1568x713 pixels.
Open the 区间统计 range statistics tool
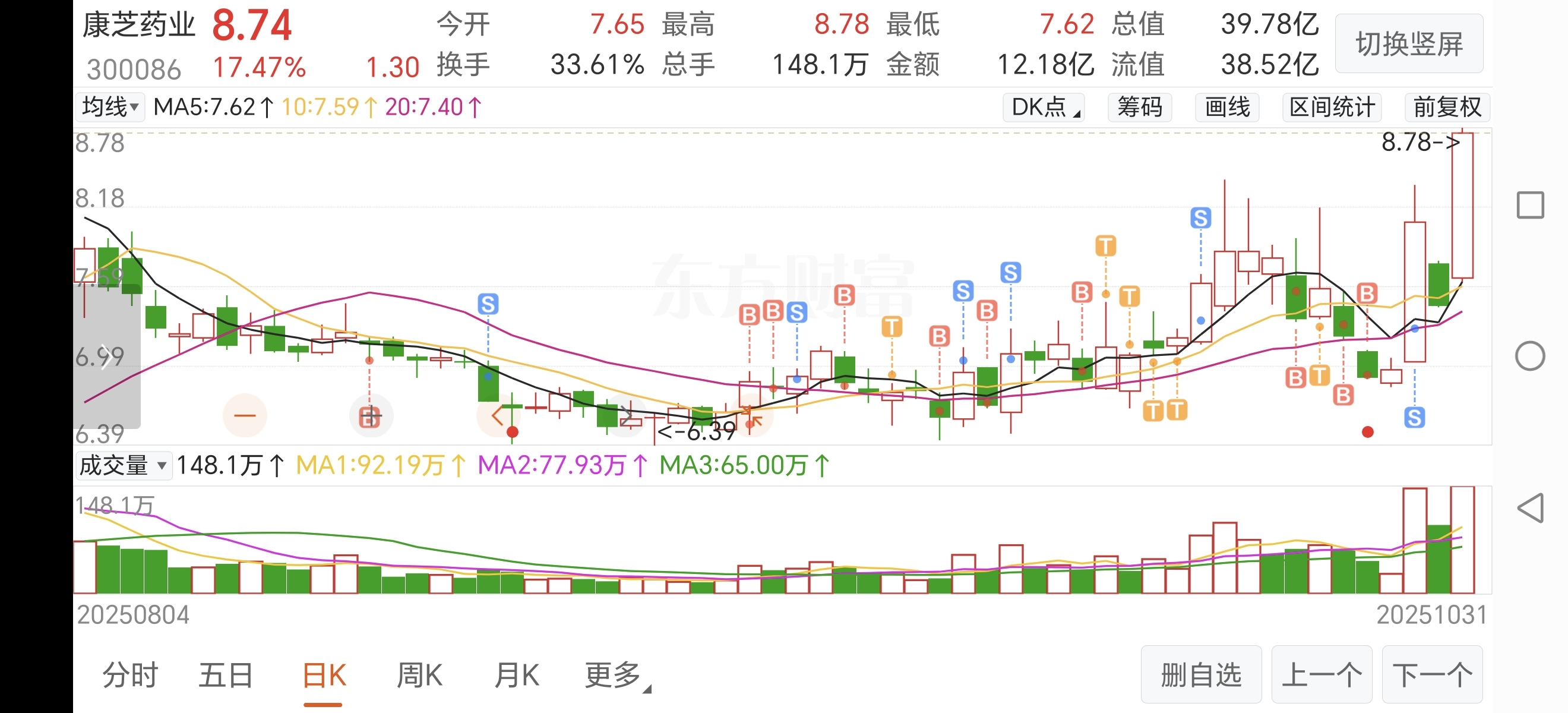pos(1331,107)
